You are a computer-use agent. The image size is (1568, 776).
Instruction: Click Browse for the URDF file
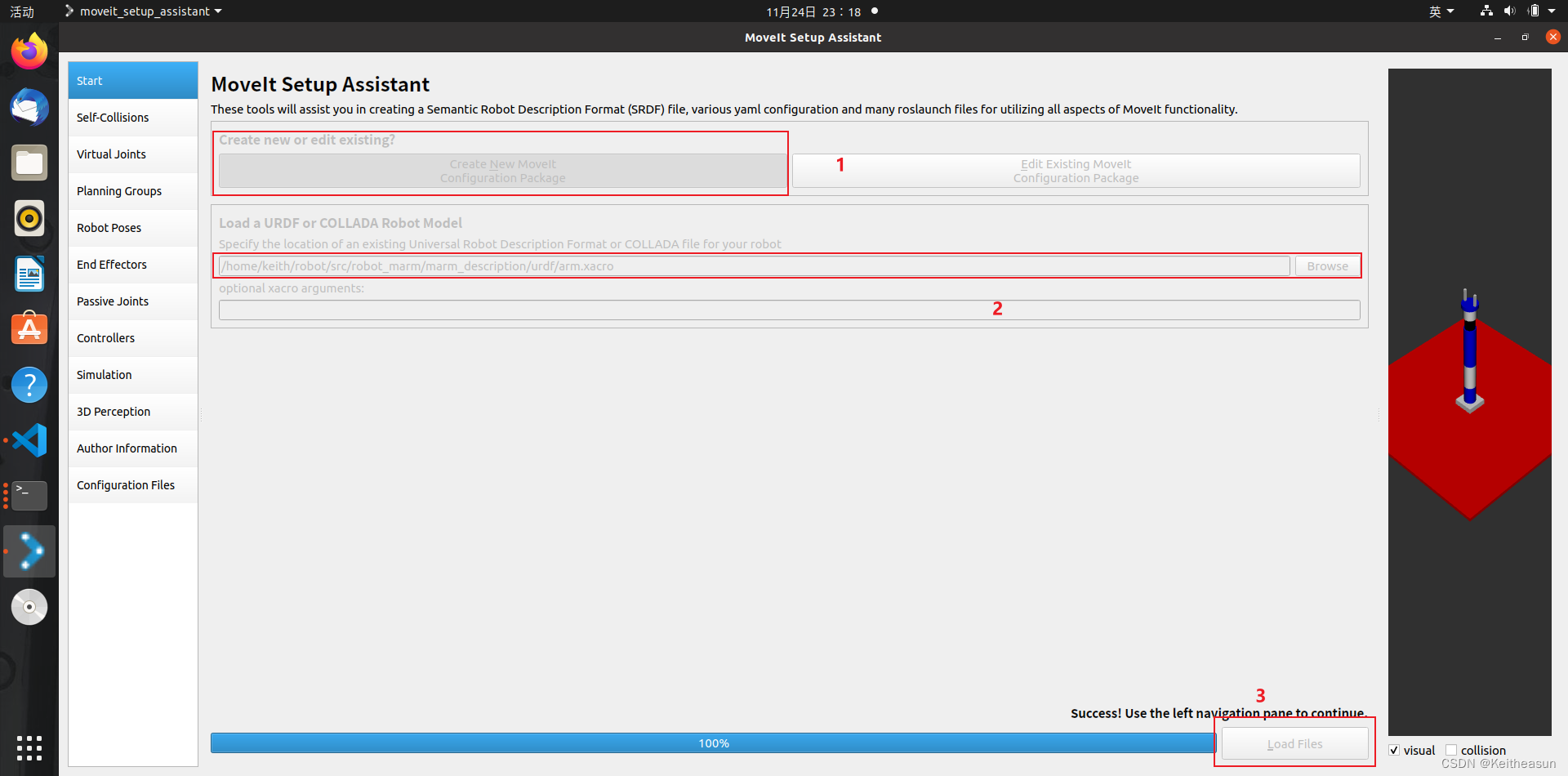coord(1327,266)
